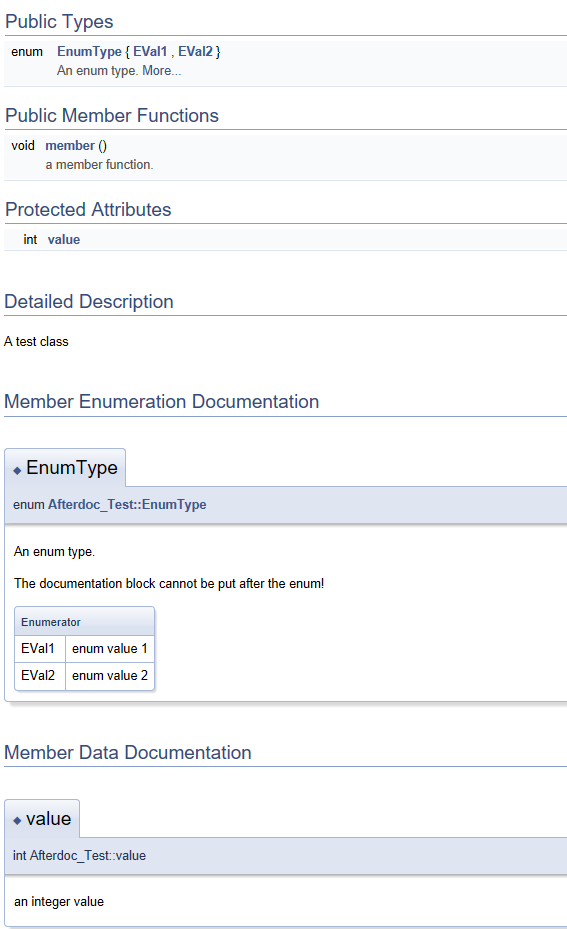The width and height of the screenshot is (567, 929).
Task: Select the Public Member Functions heading
Action: tap(112, 115)
